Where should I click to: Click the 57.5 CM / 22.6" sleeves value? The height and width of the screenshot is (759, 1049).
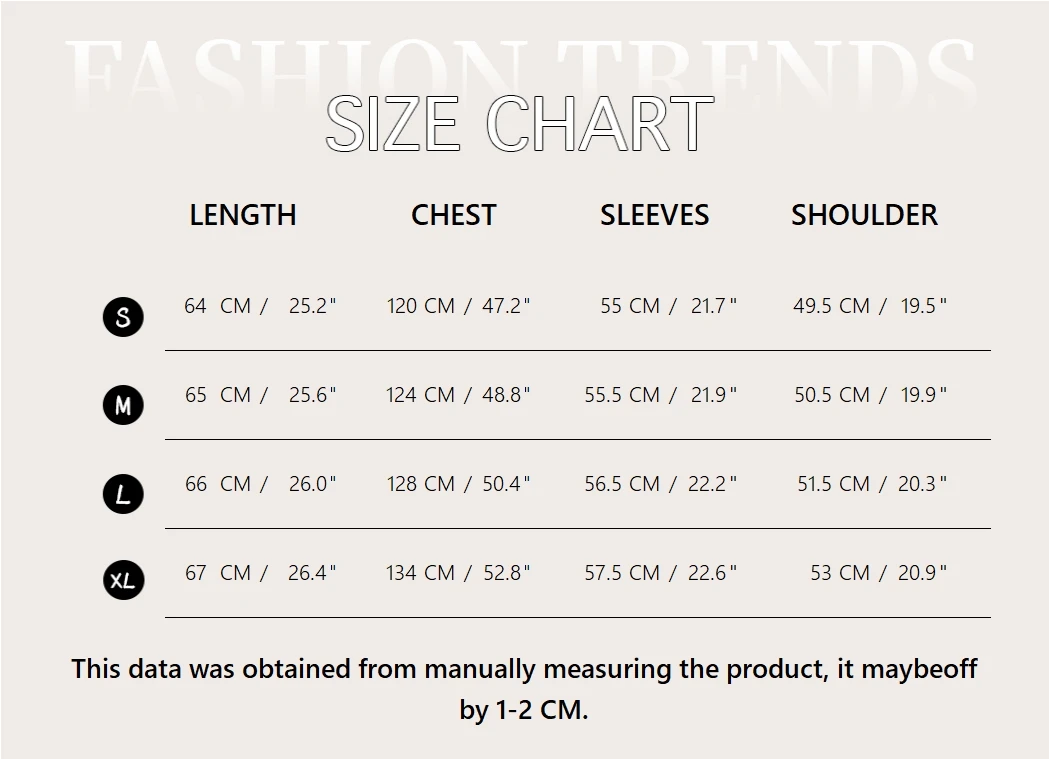660,573
